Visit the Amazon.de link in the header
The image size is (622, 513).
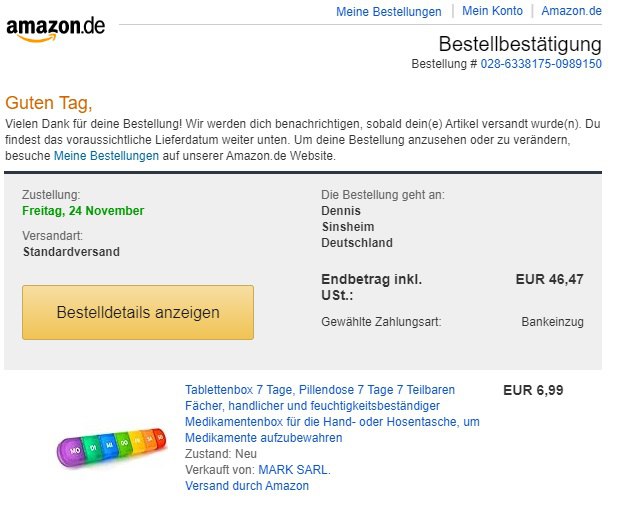[571, 12]
